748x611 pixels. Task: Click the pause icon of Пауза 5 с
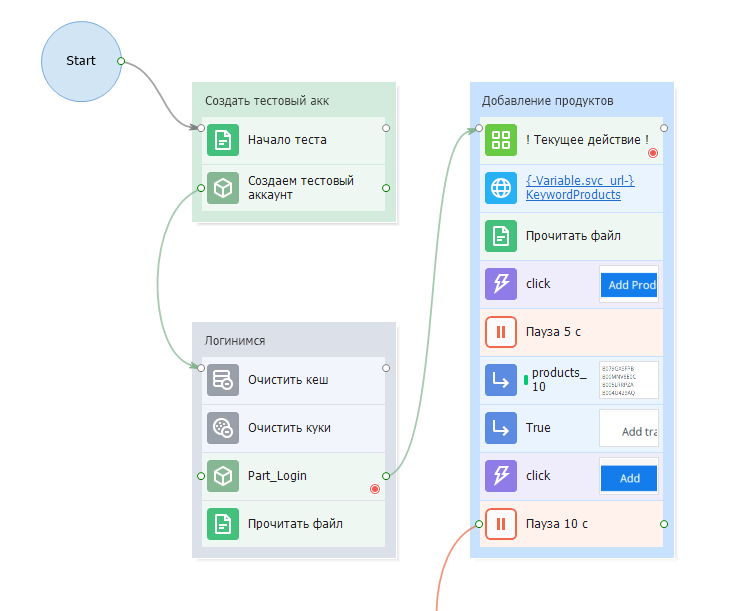pyautogui.click(x=500, y=331)
